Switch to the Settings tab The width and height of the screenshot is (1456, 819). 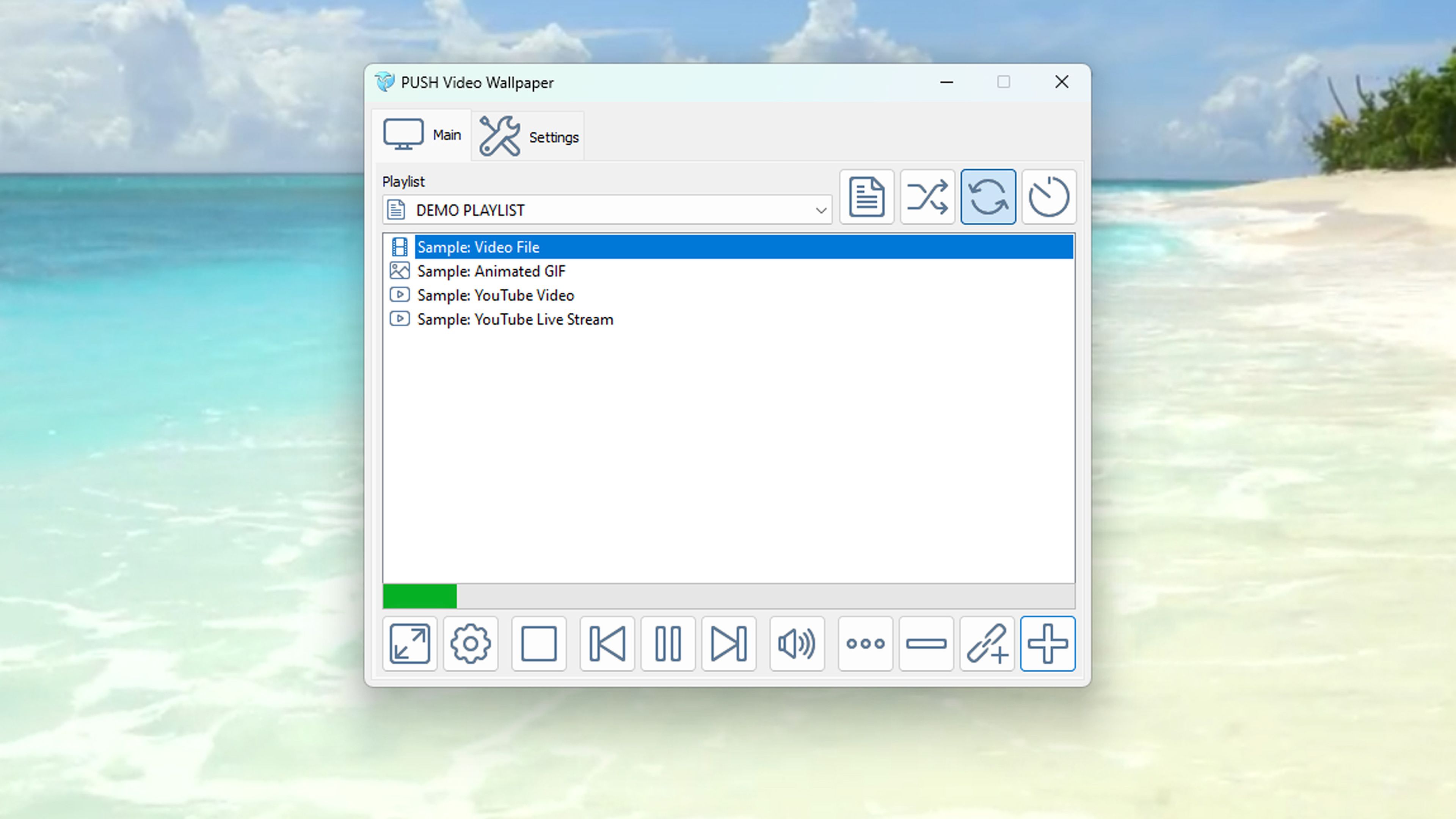528,136
